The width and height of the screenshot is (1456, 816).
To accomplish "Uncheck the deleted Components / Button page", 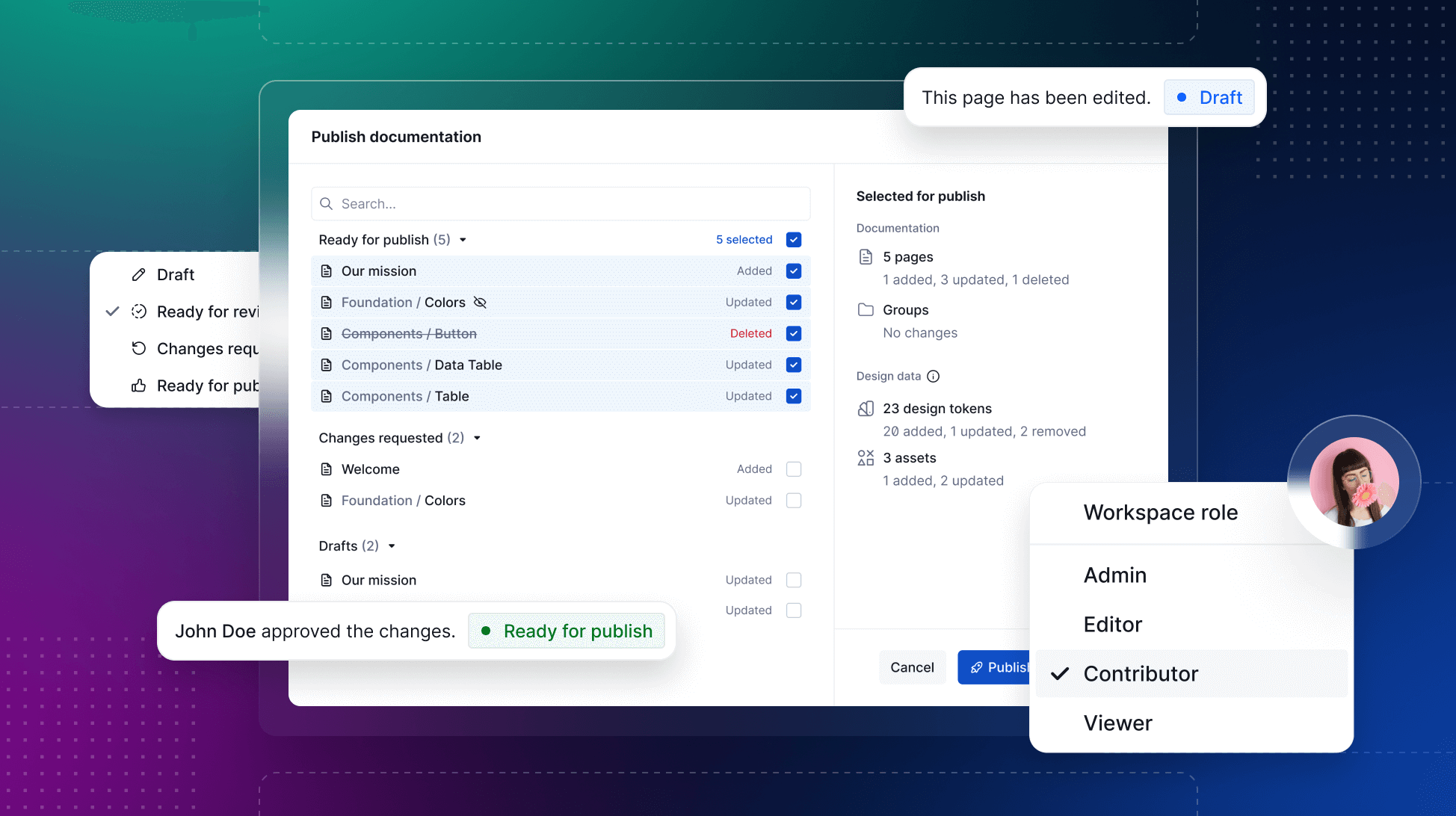I will pos(793,333).
